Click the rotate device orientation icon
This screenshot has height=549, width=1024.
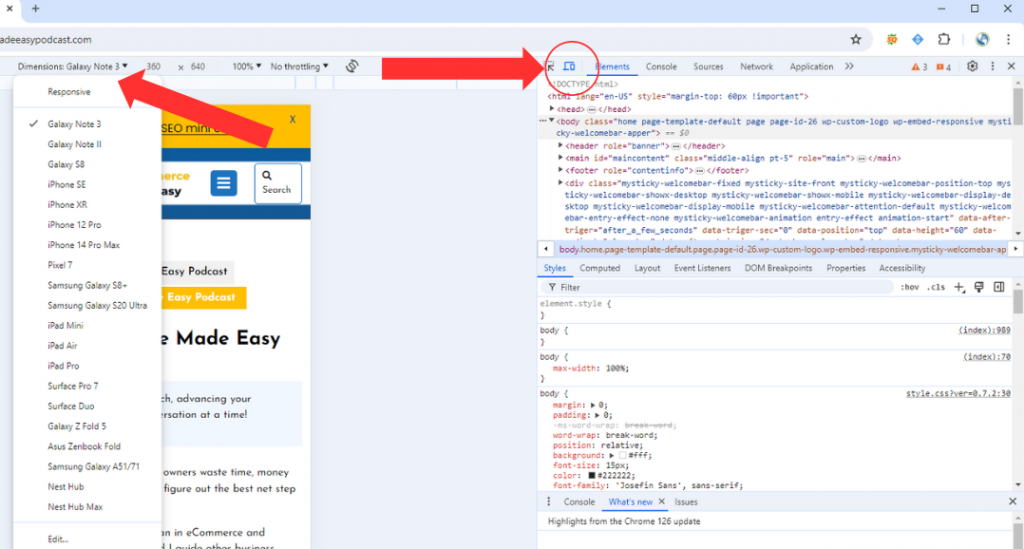(x=352, y=66)
